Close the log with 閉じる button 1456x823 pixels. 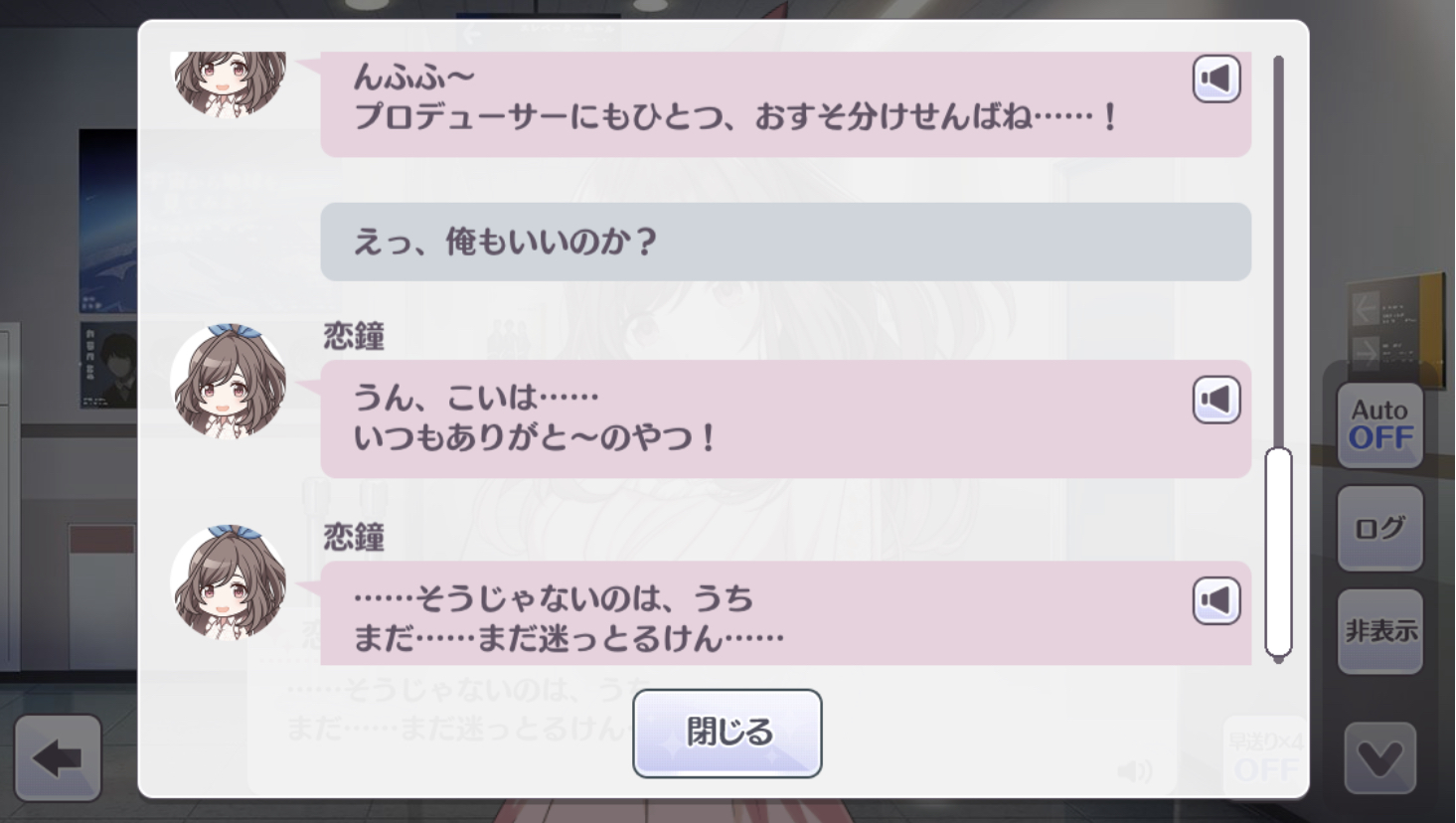pos(728,733)
